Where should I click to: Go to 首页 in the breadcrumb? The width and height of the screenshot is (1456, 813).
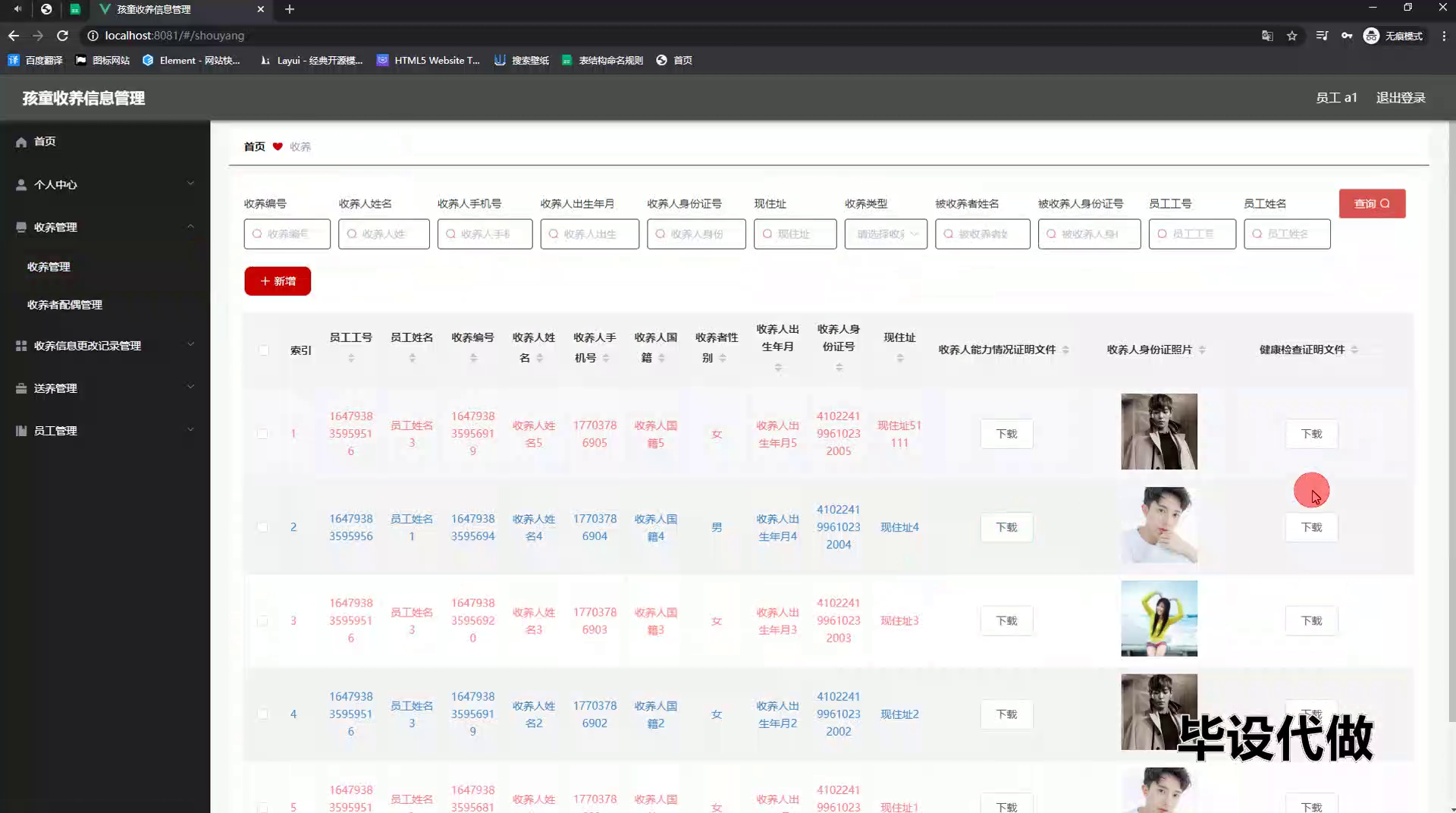[254, 146]
